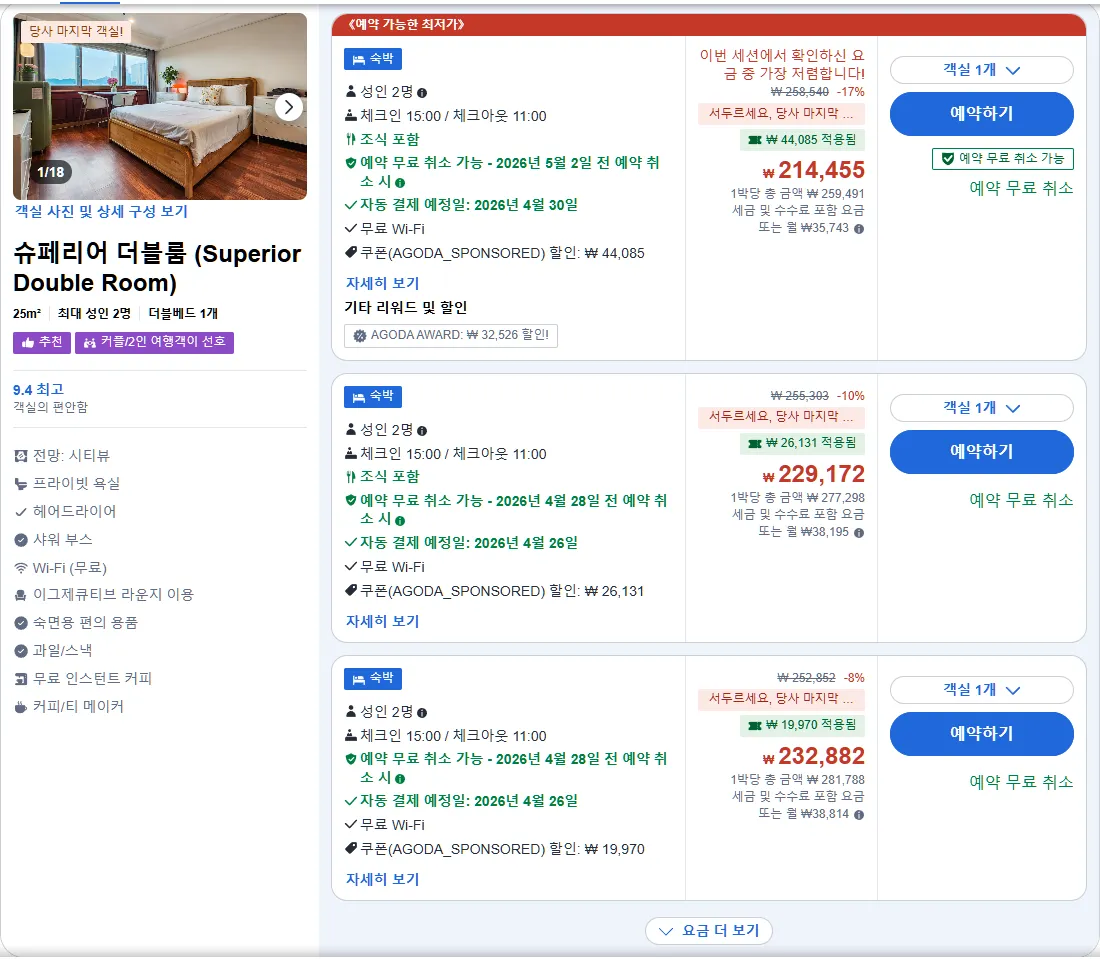Click the price ₩232,882
1100x959 pixels.
click(x=814, y=756)
